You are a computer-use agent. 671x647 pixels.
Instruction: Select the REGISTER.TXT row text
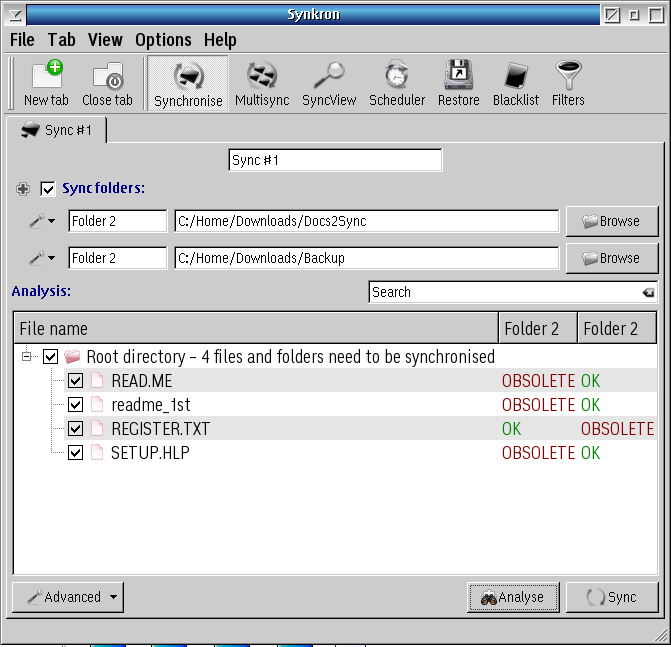(x=160, y=428)
